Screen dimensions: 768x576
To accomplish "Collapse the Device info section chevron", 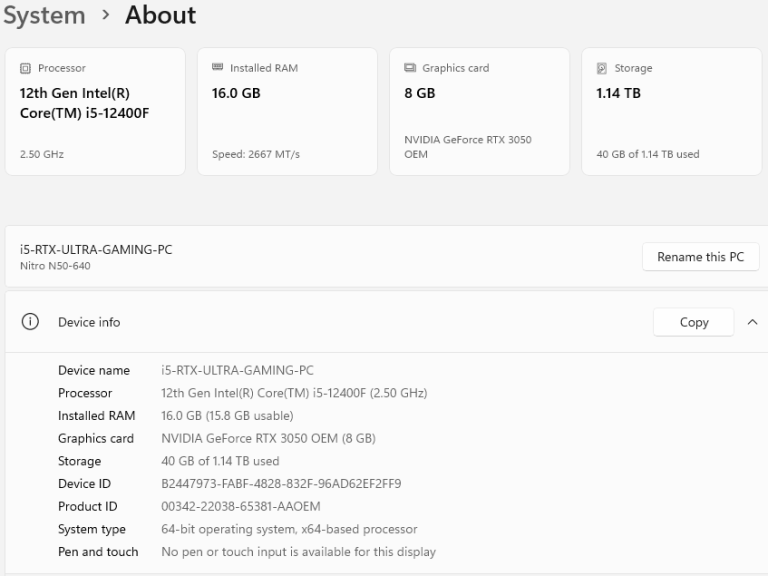I will 752,322.
